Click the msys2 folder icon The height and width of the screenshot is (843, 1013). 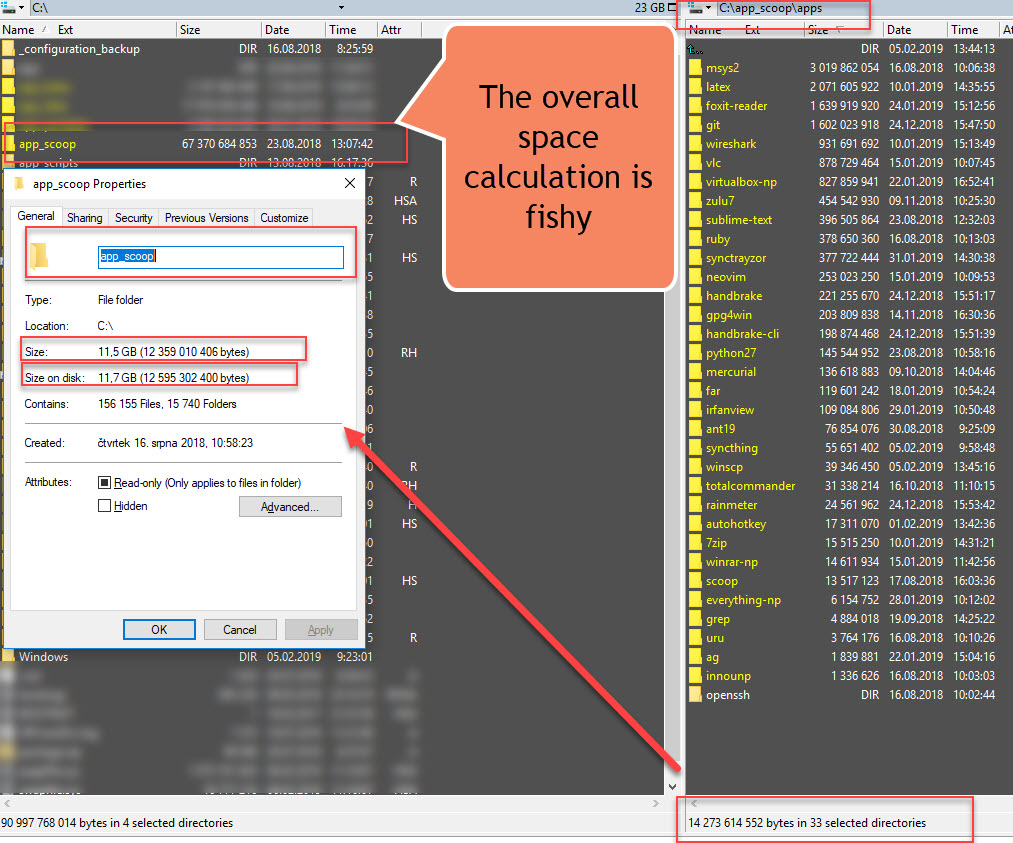click(696, 68)
